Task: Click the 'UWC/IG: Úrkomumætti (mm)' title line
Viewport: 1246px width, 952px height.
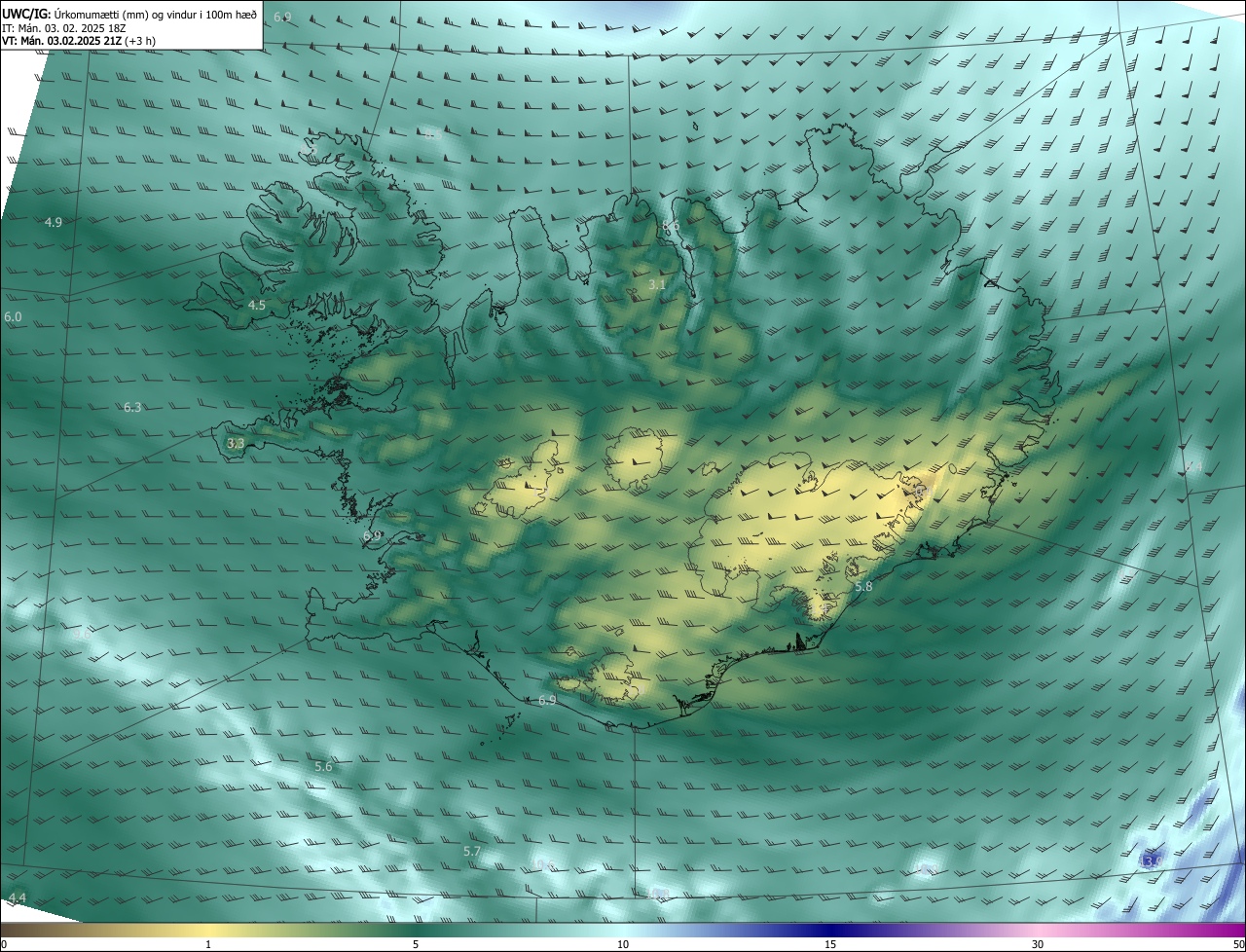Action: (x=129, y=14)
